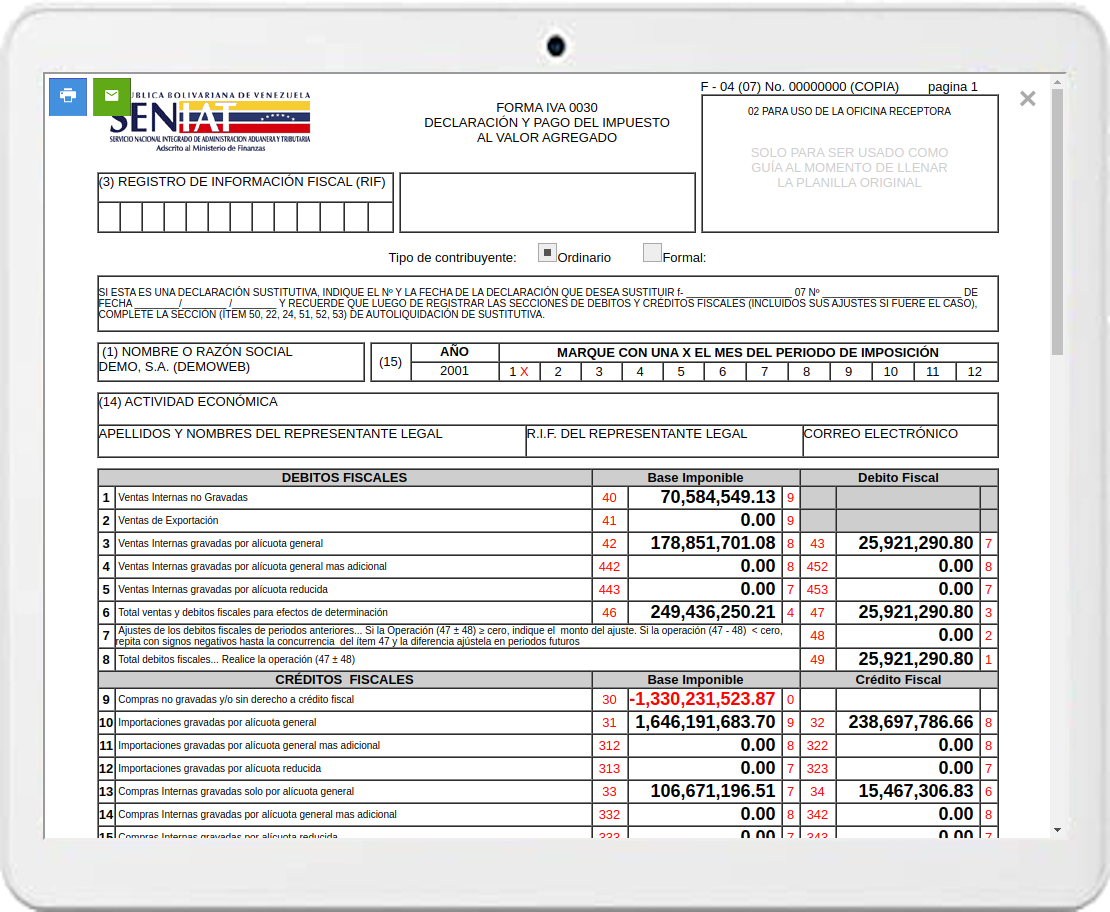This screenshot has height=912, width=1110.
Task: Click row 10 Importaciones gravadas por alícuota general
Action: point(217,722)
